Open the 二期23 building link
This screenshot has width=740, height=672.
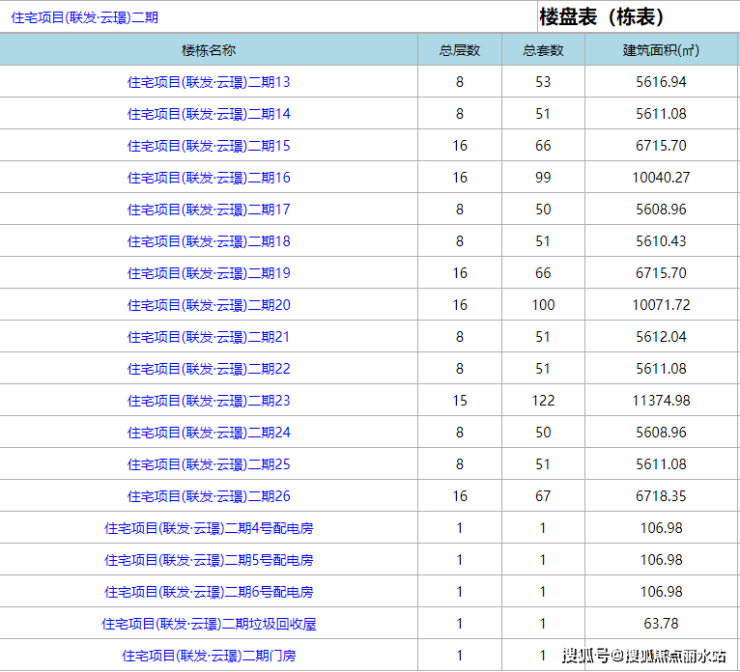[209, 401]
